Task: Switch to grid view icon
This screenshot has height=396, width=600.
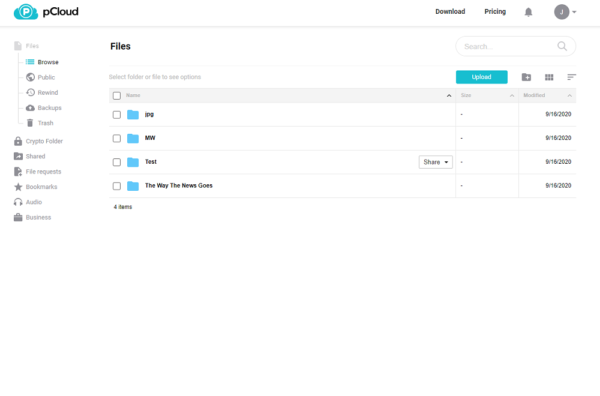Action: pos(549,77)
